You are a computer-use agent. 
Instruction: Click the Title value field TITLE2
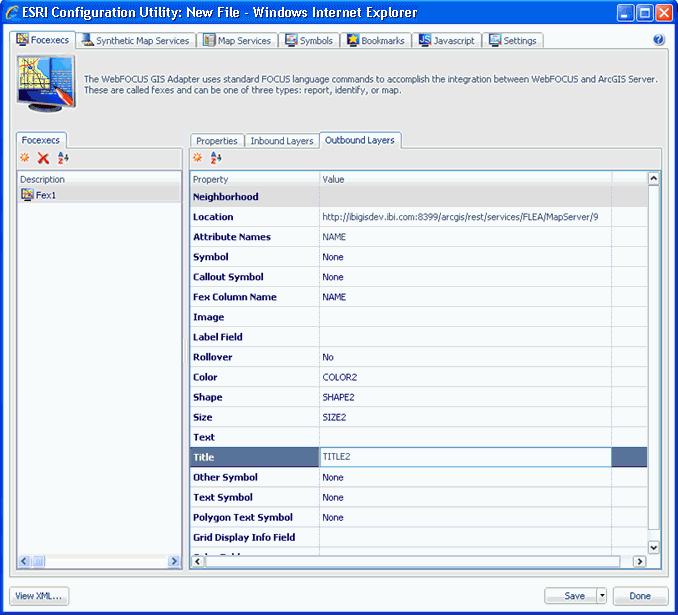(x=465, y=457)
